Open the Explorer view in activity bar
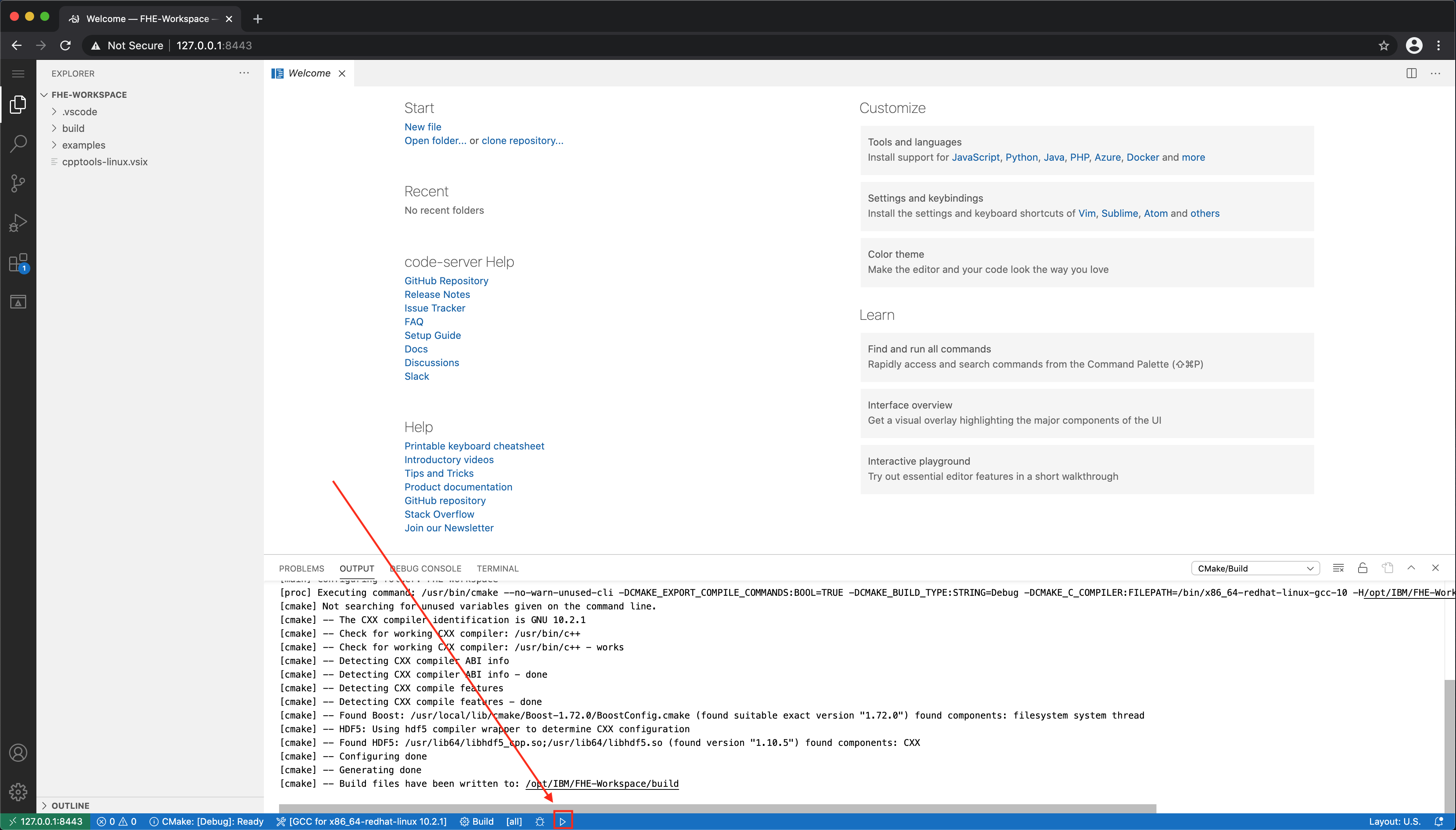This screenshot has height=830, width=1456. tap(18, 104)
